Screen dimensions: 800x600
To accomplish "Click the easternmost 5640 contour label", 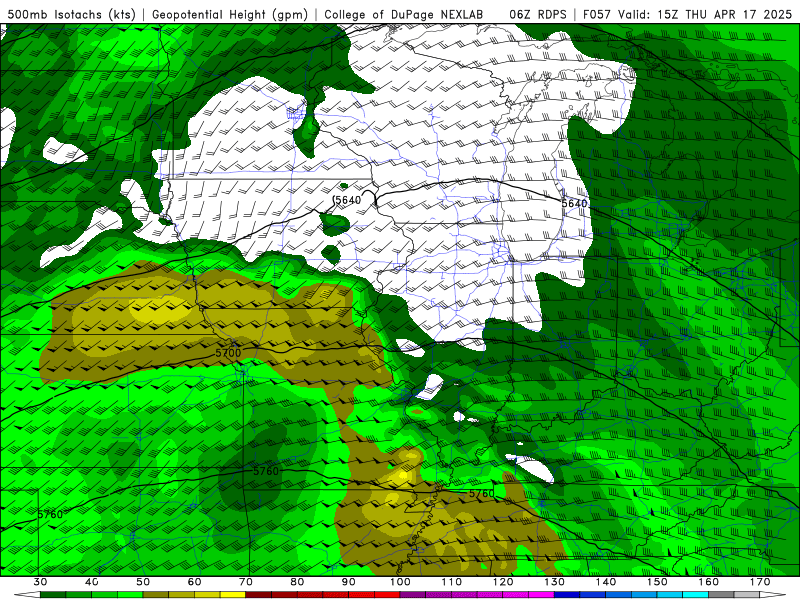I will coord(574,204).
